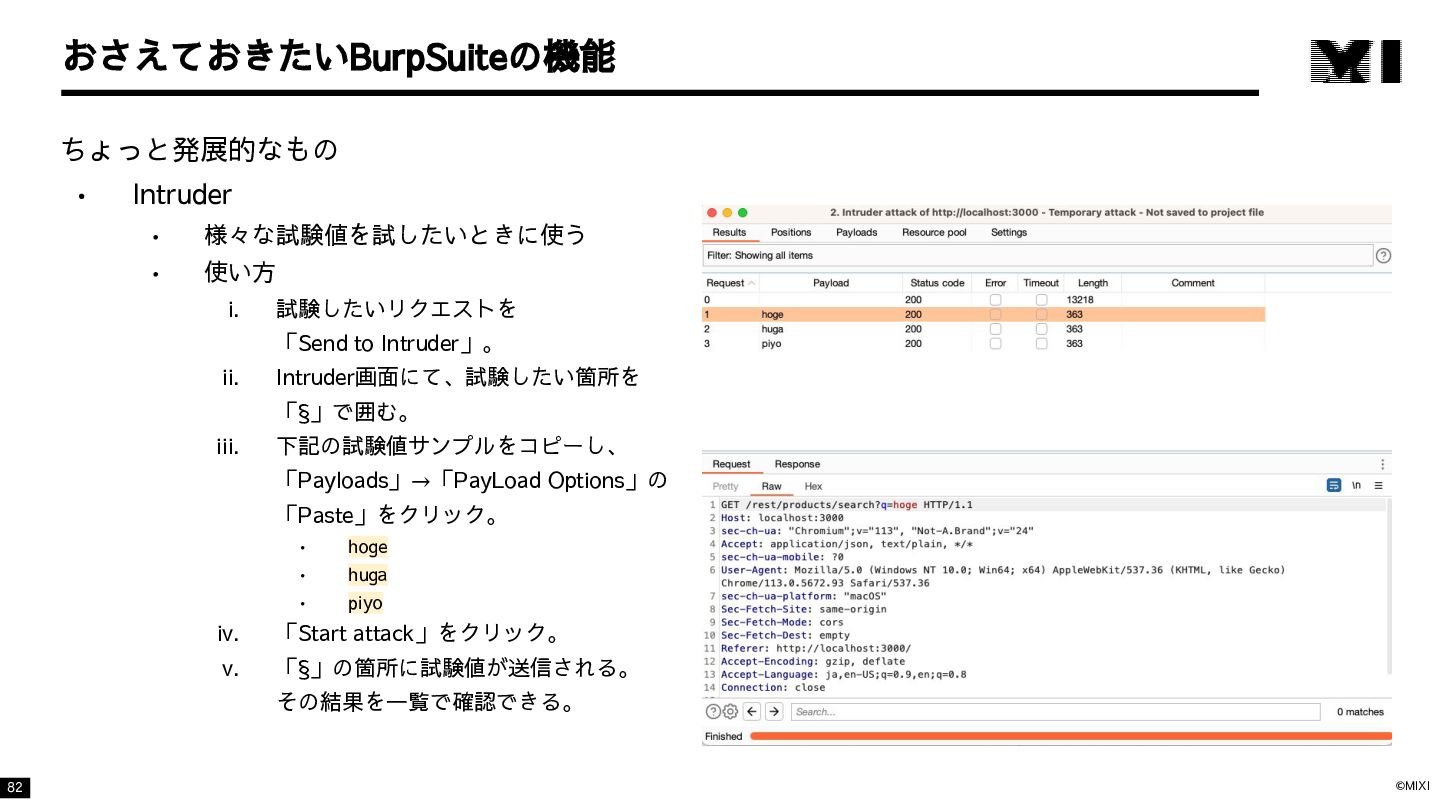The width and height of the screenshot is (1440, 810).
Task: Click the filter help question-mark icon
Action: point(1383,255)
